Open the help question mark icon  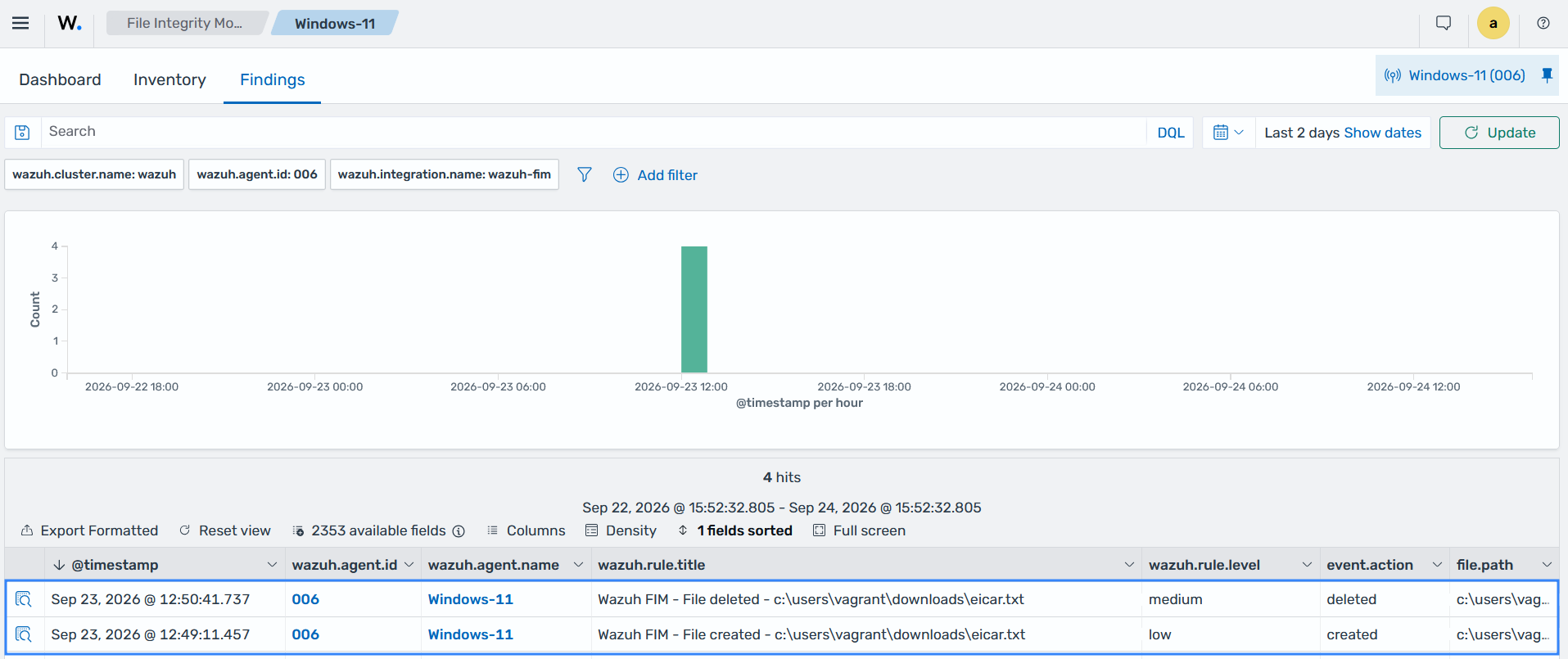tap(1543, 23)
